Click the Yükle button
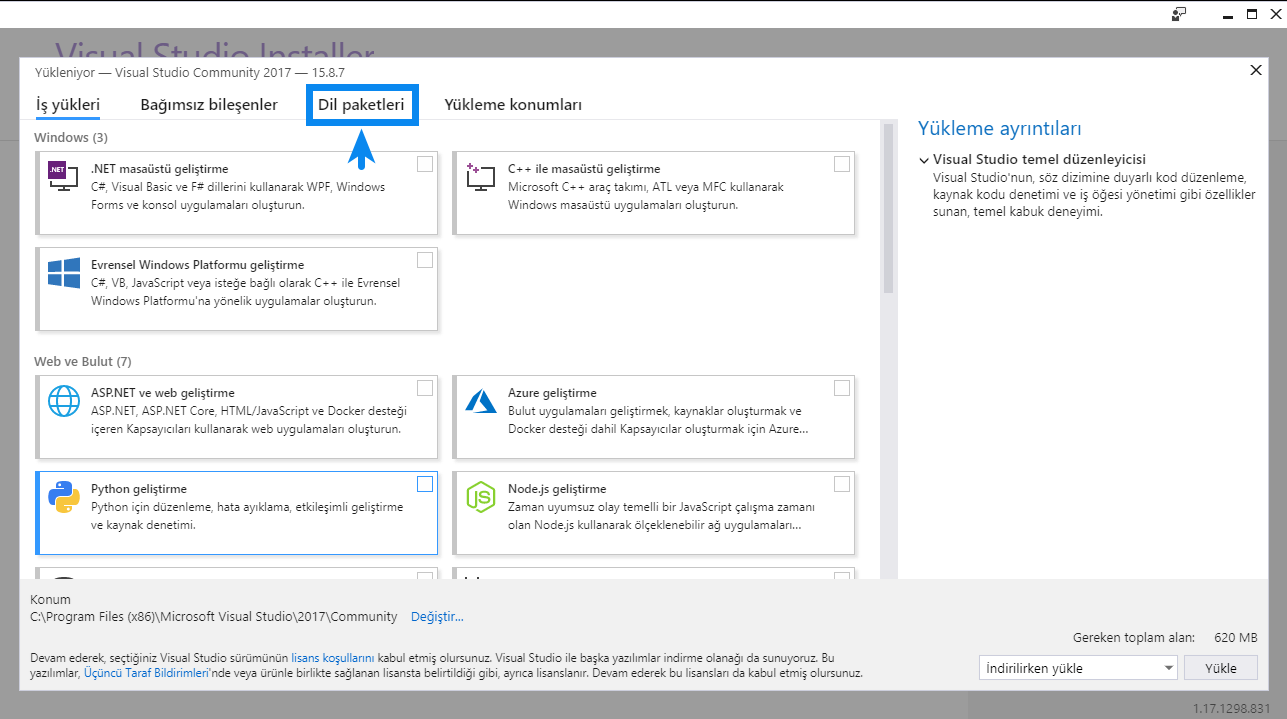The height and width of the screenshot is (719, 1287). point(1220,668)
